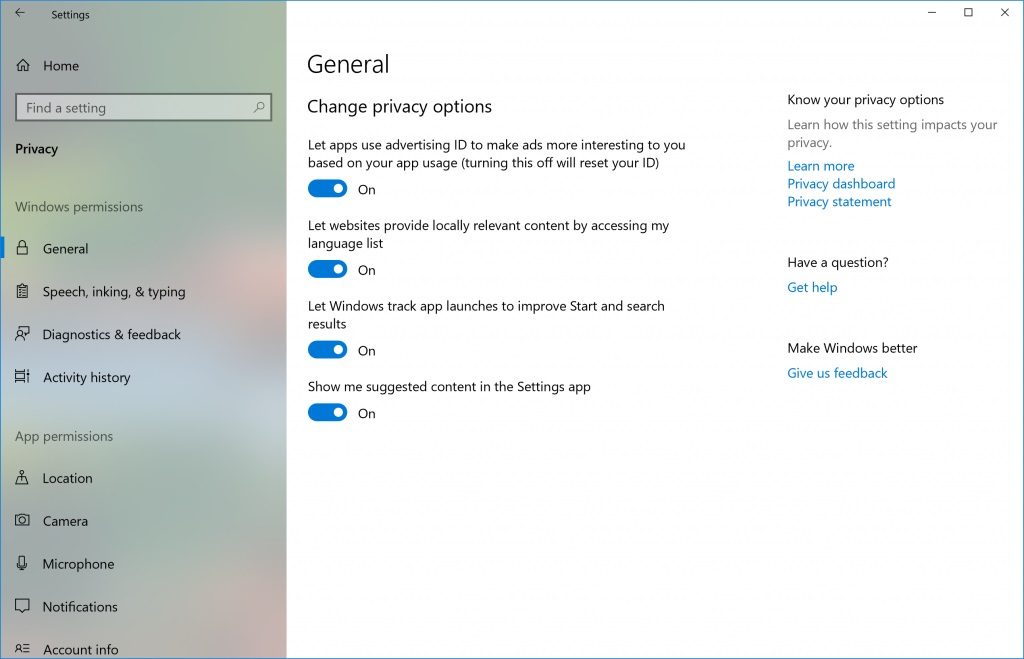Toggle off app launch tracking

(x=327, y=350)
